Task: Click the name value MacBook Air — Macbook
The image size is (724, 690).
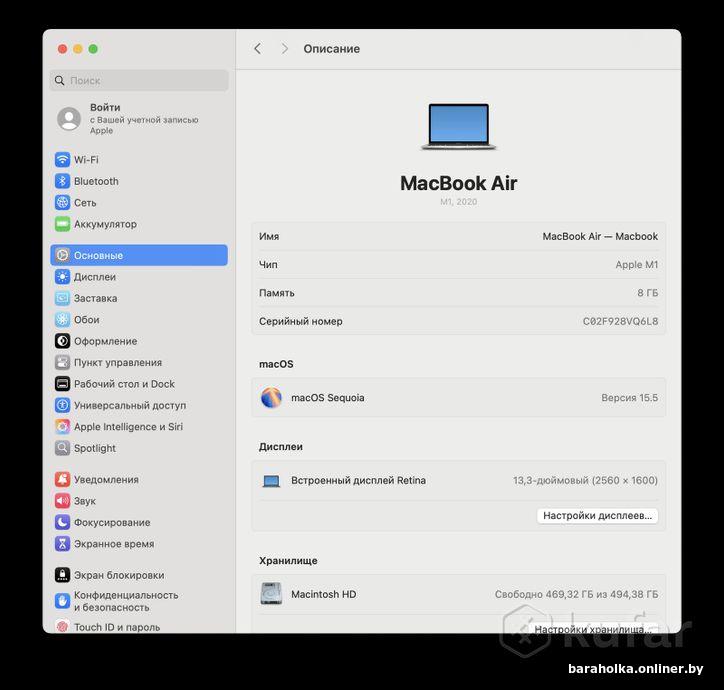Action: click(x=600, y=236)
